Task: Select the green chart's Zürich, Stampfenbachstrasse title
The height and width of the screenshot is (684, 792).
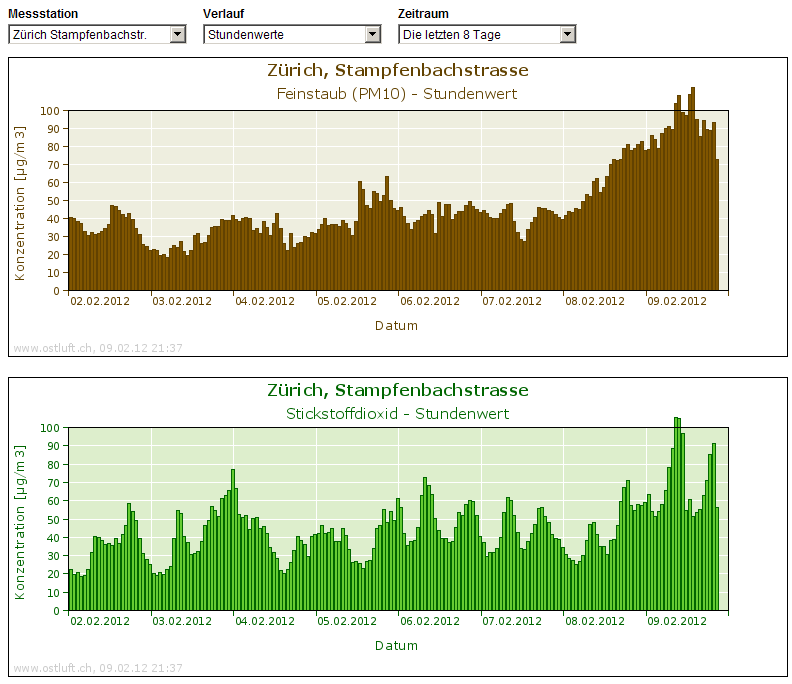Action: coord(397,390)
